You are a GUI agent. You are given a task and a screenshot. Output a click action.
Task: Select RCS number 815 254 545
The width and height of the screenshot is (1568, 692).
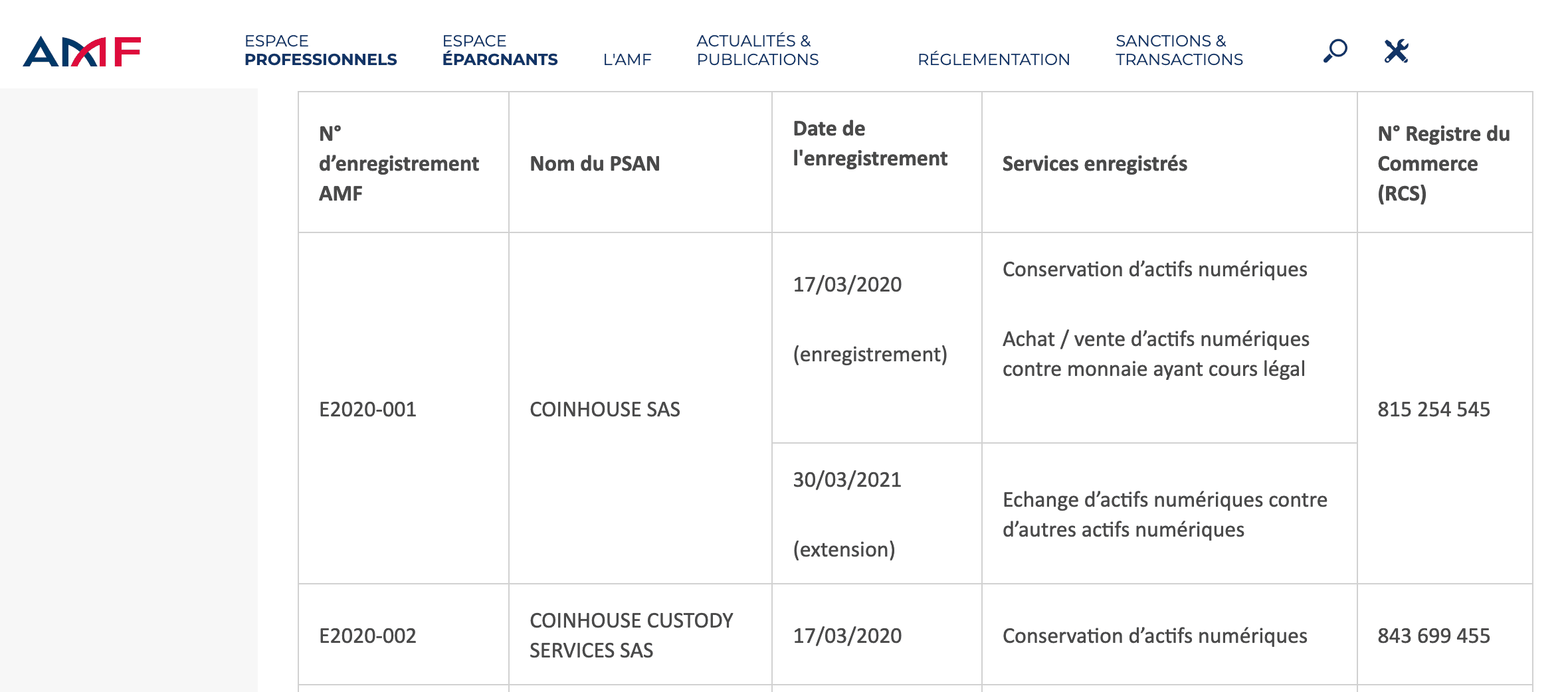click(x=1433, y=409)
